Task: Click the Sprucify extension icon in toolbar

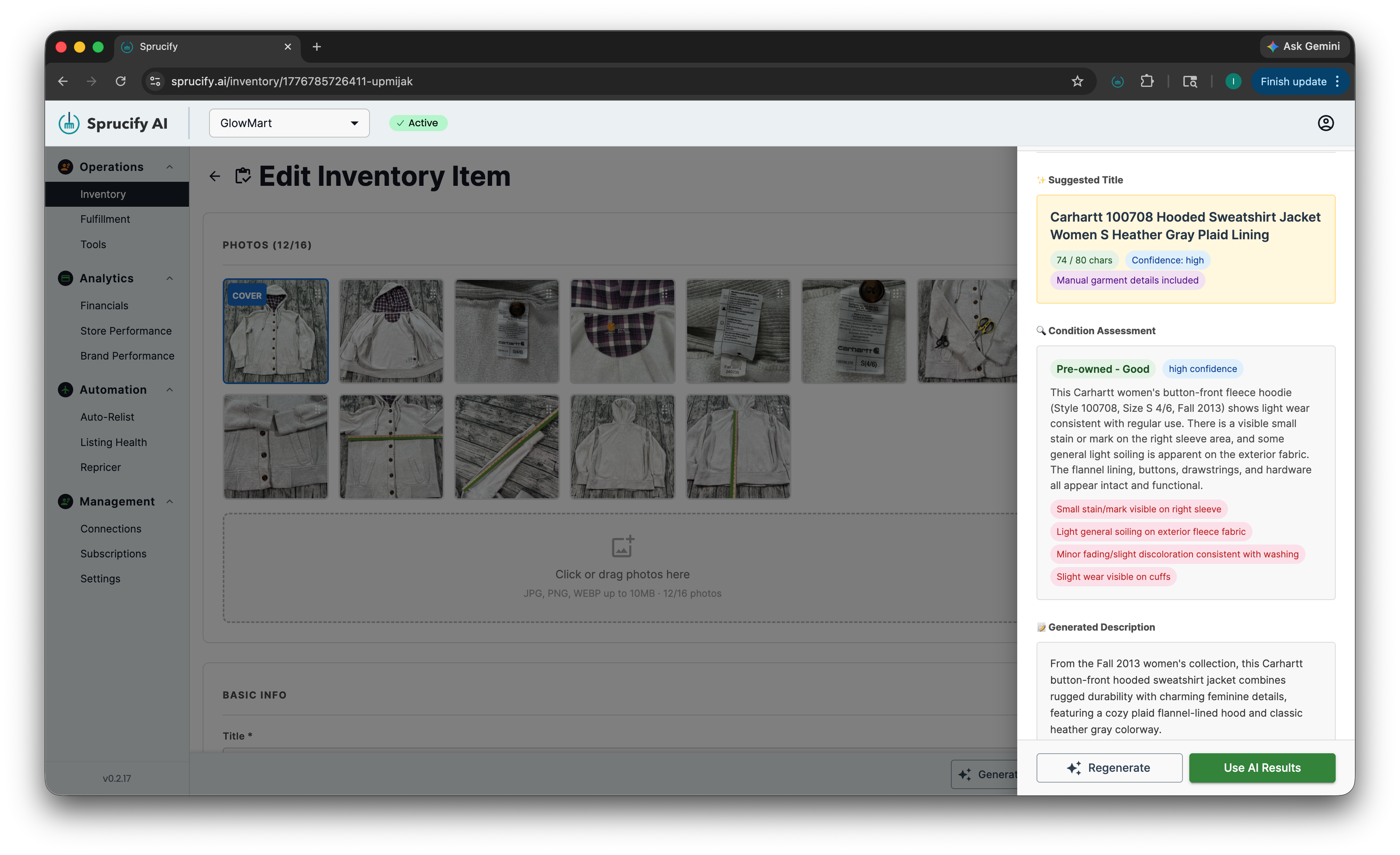Action: coord(1117,81)
